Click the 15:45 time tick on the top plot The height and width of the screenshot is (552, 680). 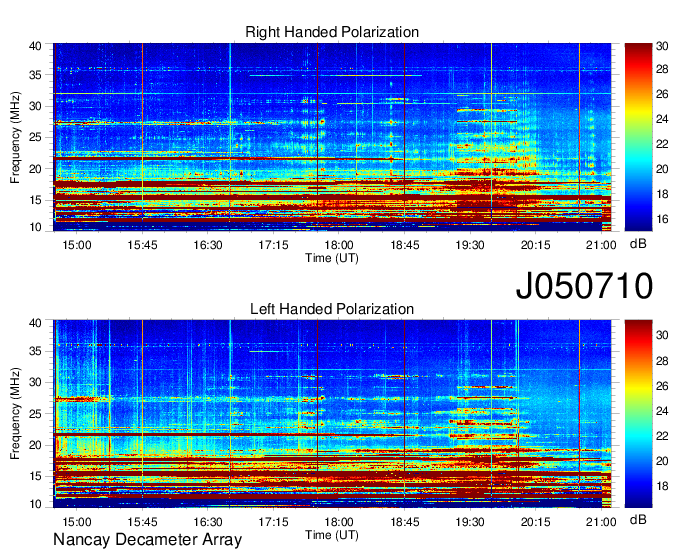click(x=142, y=245)
